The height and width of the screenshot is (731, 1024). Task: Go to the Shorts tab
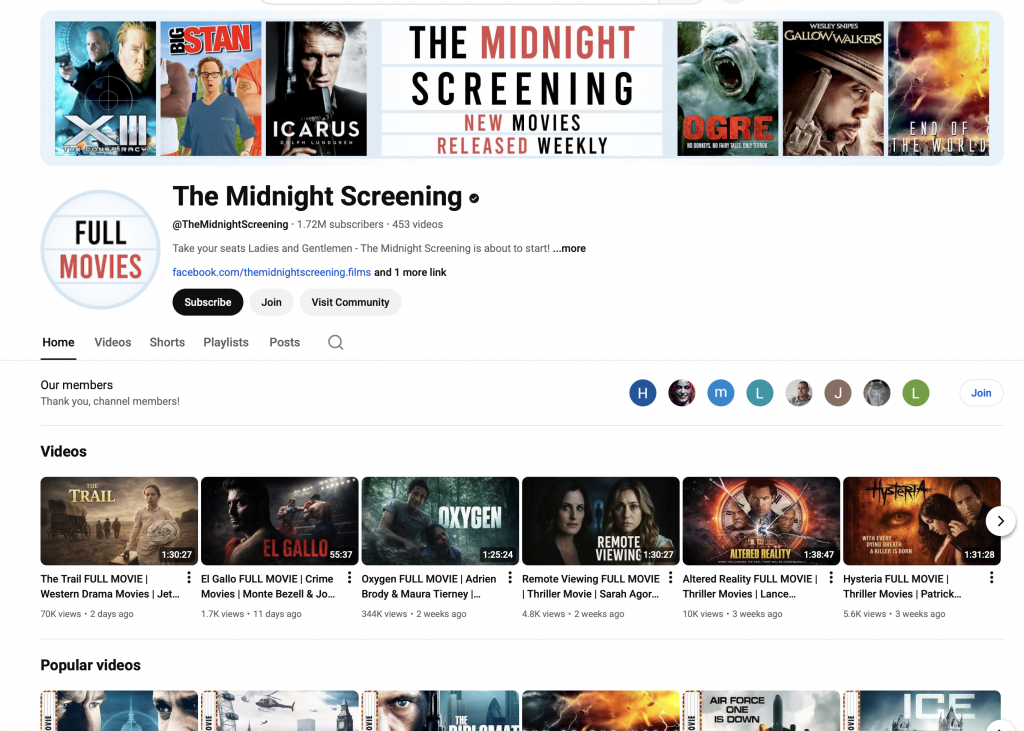click(167, 342)
